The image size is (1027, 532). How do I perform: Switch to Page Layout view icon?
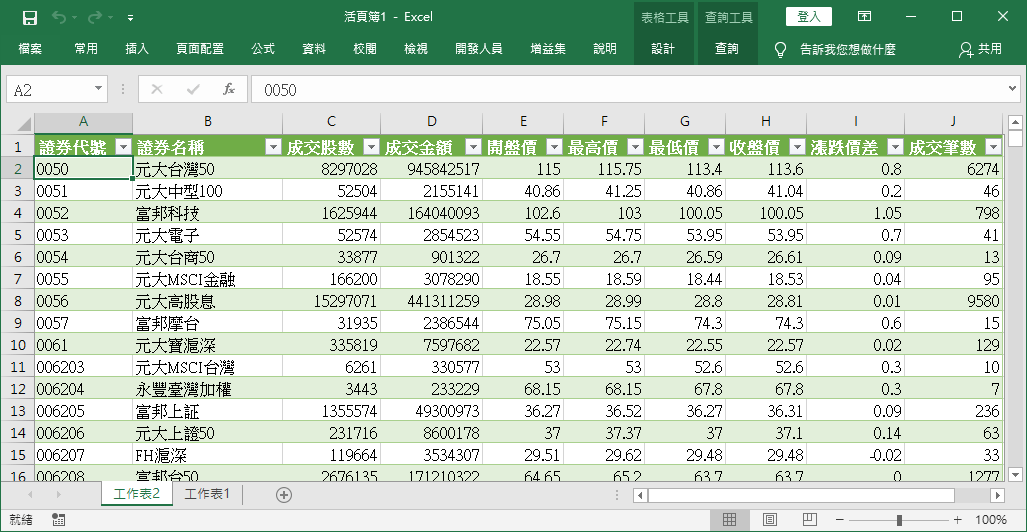pyautogui.click(x=770, y=520)
